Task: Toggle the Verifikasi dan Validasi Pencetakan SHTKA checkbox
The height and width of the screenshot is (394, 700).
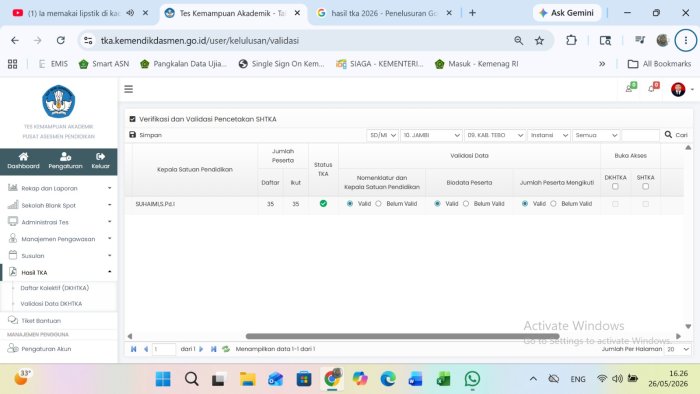Action: pos(132,119)
